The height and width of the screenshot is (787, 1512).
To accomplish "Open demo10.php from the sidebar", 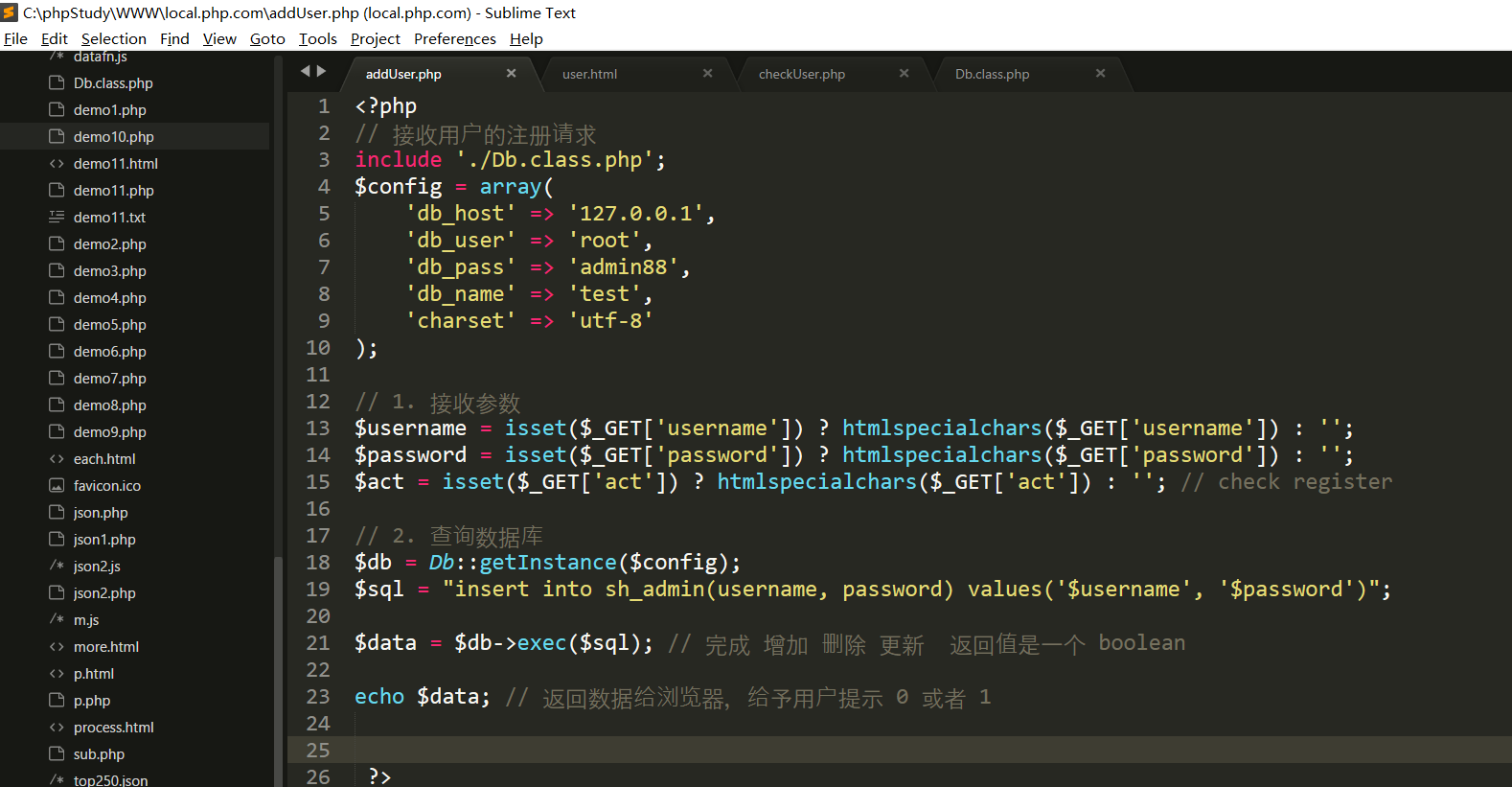I will 113,137.
